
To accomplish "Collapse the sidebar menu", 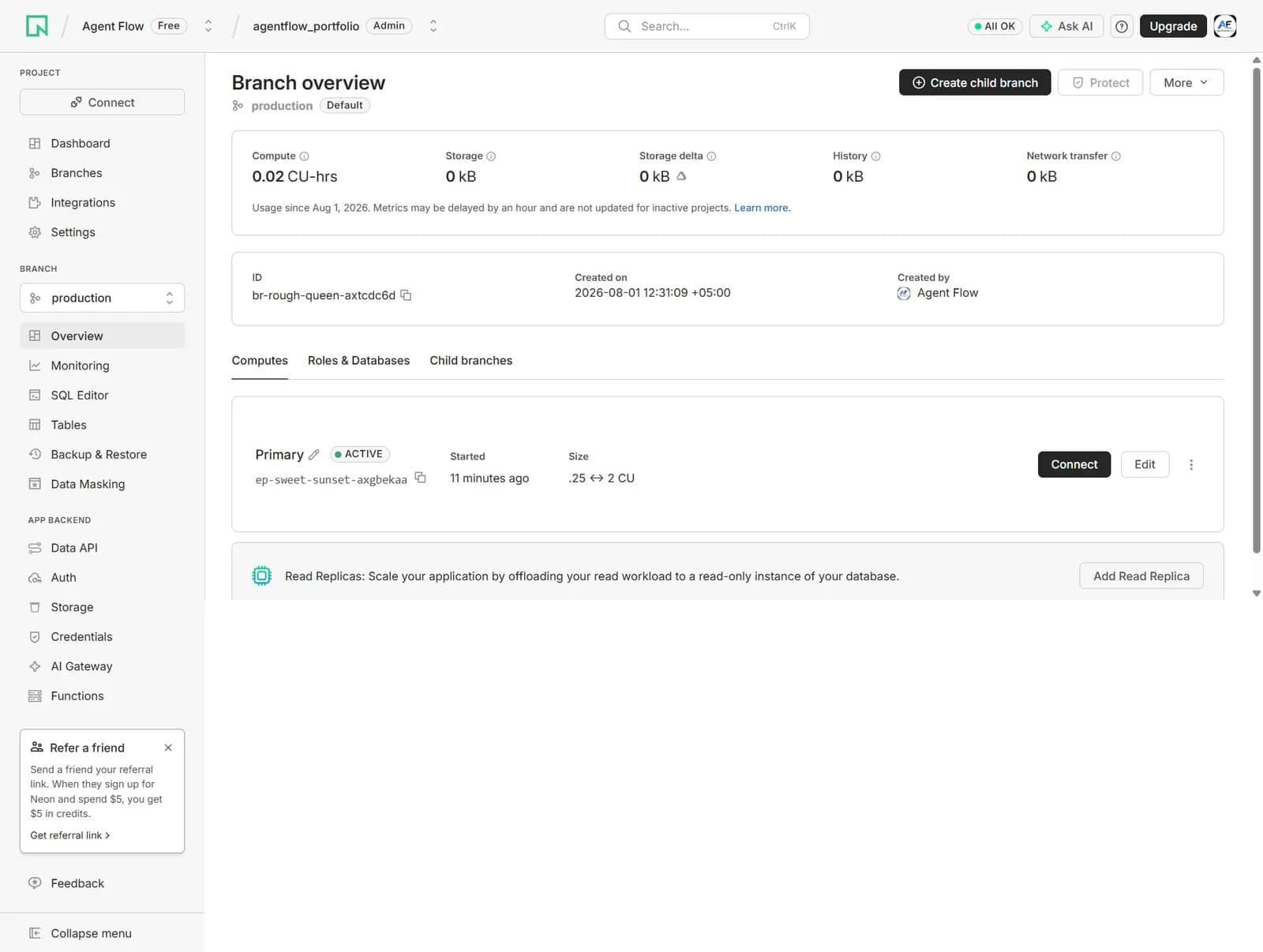I will tap(103, 933).
